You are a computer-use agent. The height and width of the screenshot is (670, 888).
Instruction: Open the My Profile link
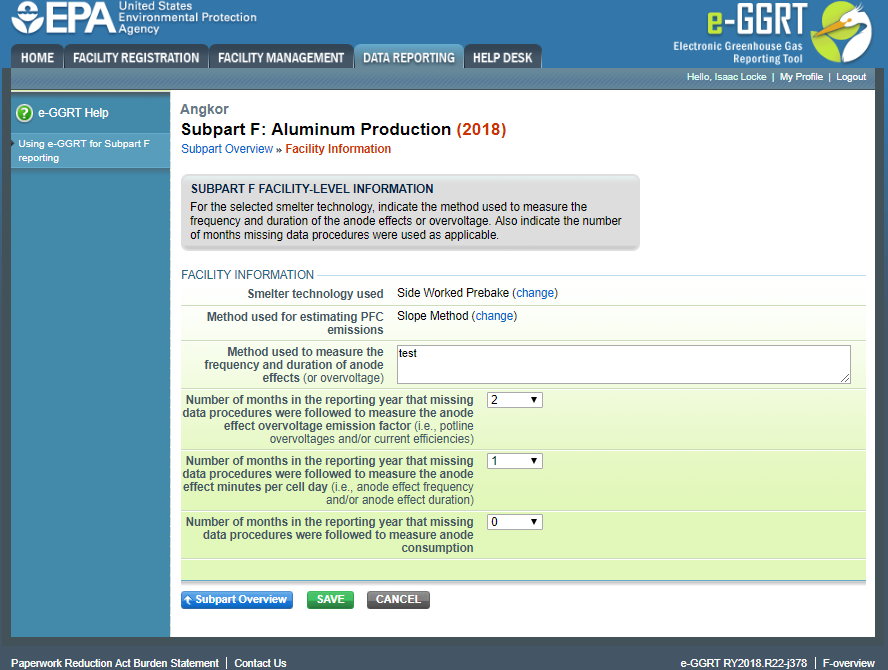point(801,77)
